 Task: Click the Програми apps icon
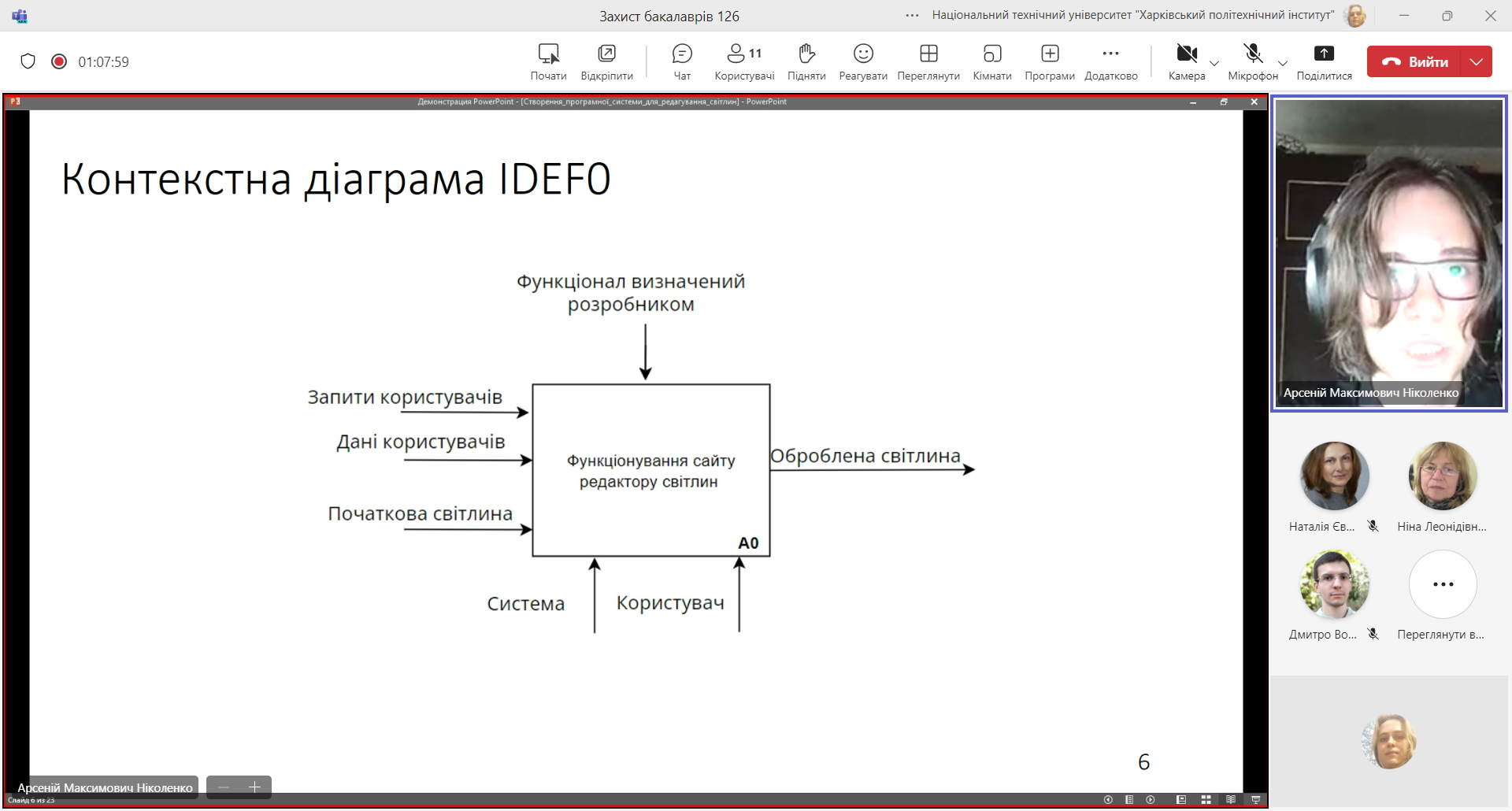click(x=1050, y=61)
